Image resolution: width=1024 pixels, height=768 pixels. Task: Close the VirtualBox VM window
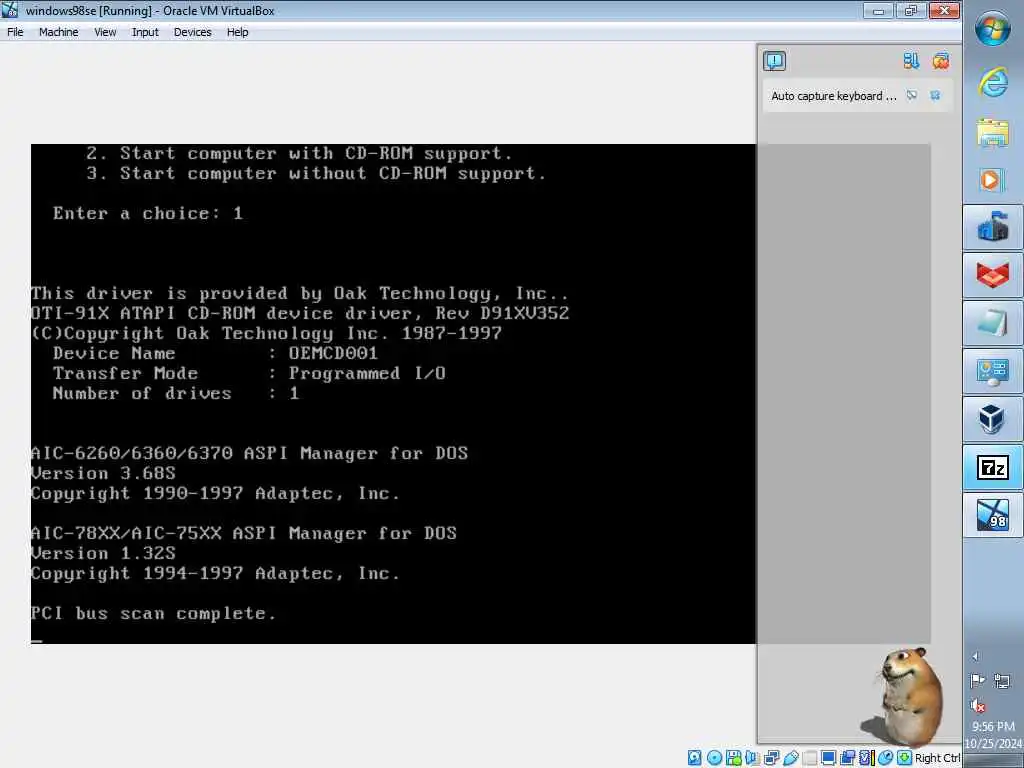944,10
